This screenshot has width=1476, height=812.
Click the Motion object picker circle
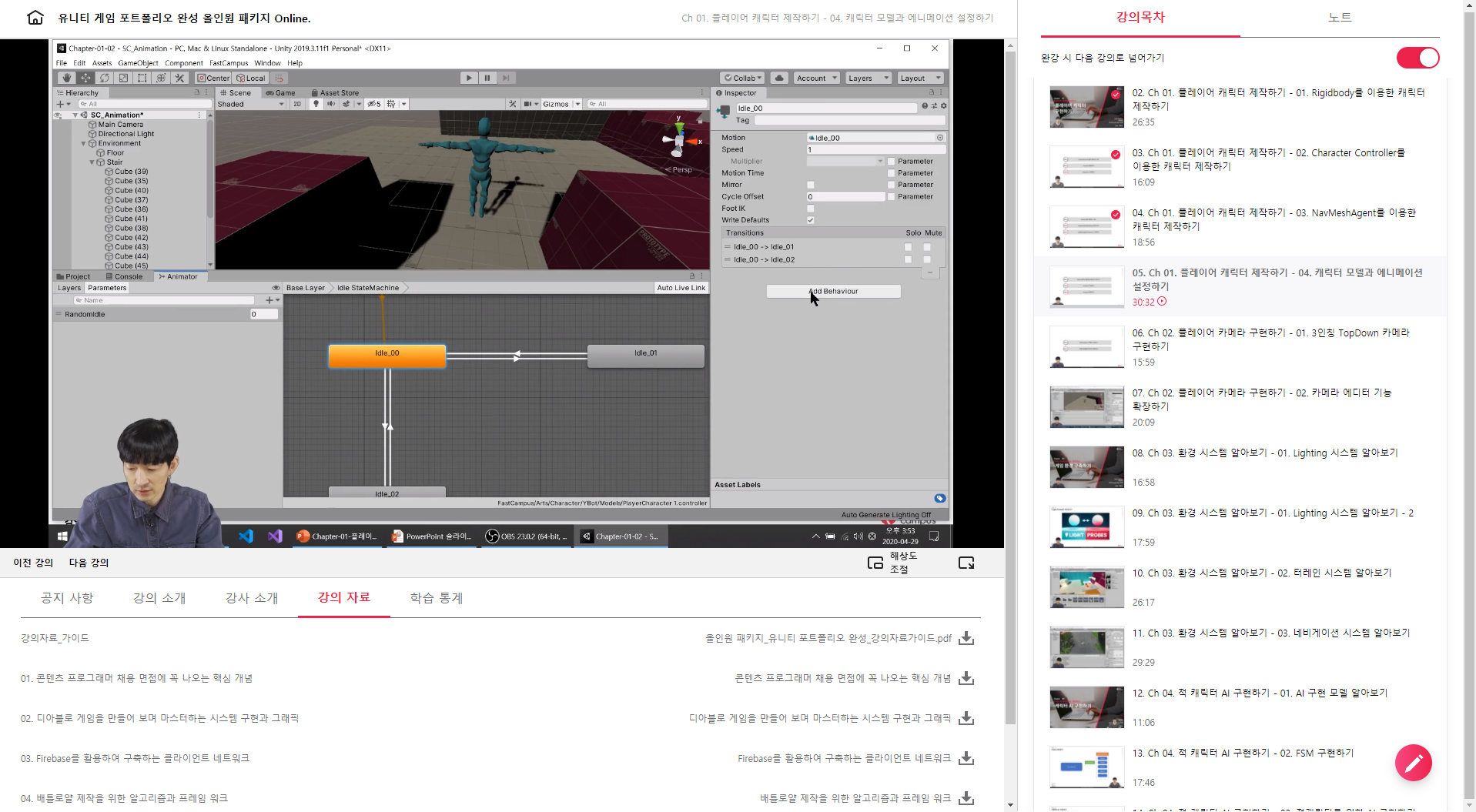(x=940, y=138)
